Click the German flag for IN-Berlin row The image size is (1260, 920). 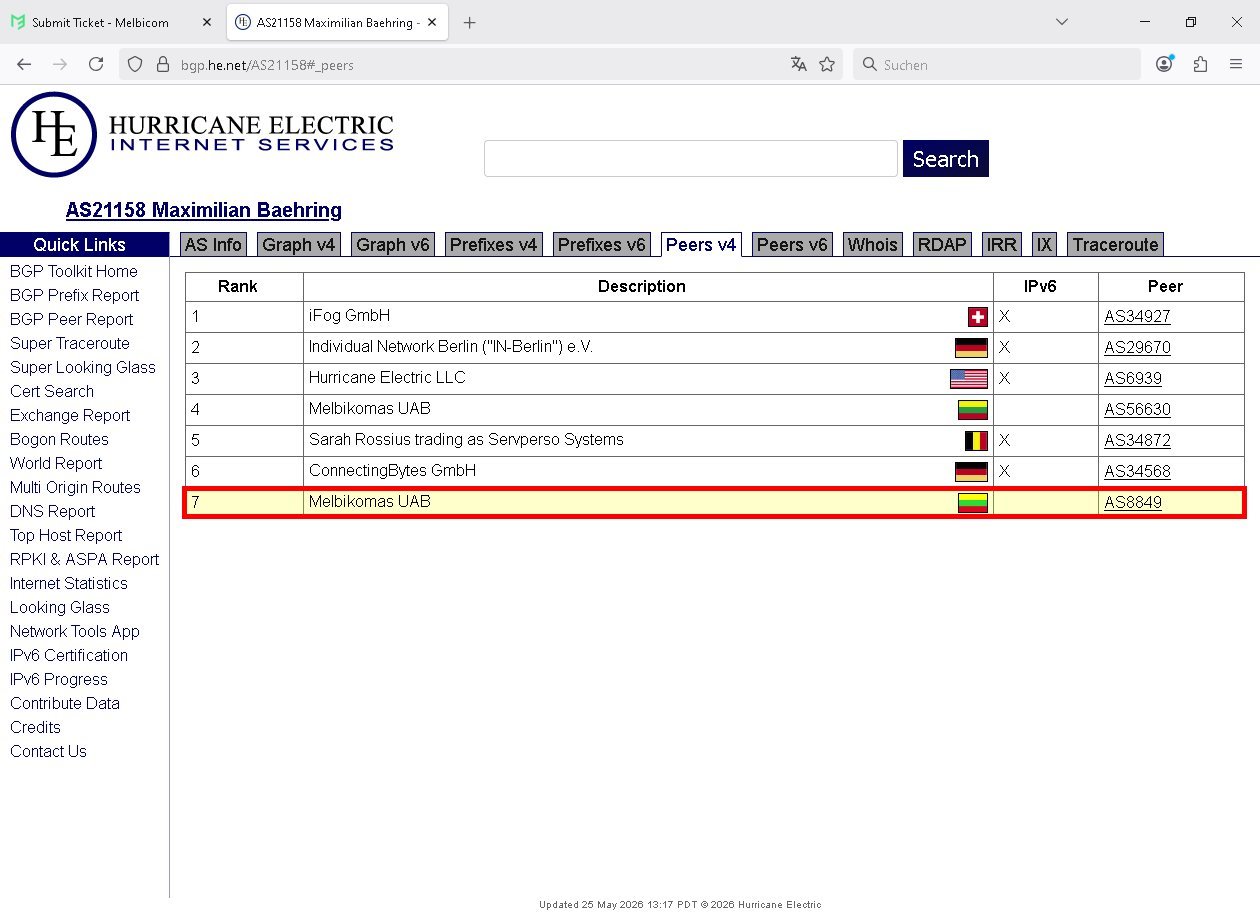(971, 348)
